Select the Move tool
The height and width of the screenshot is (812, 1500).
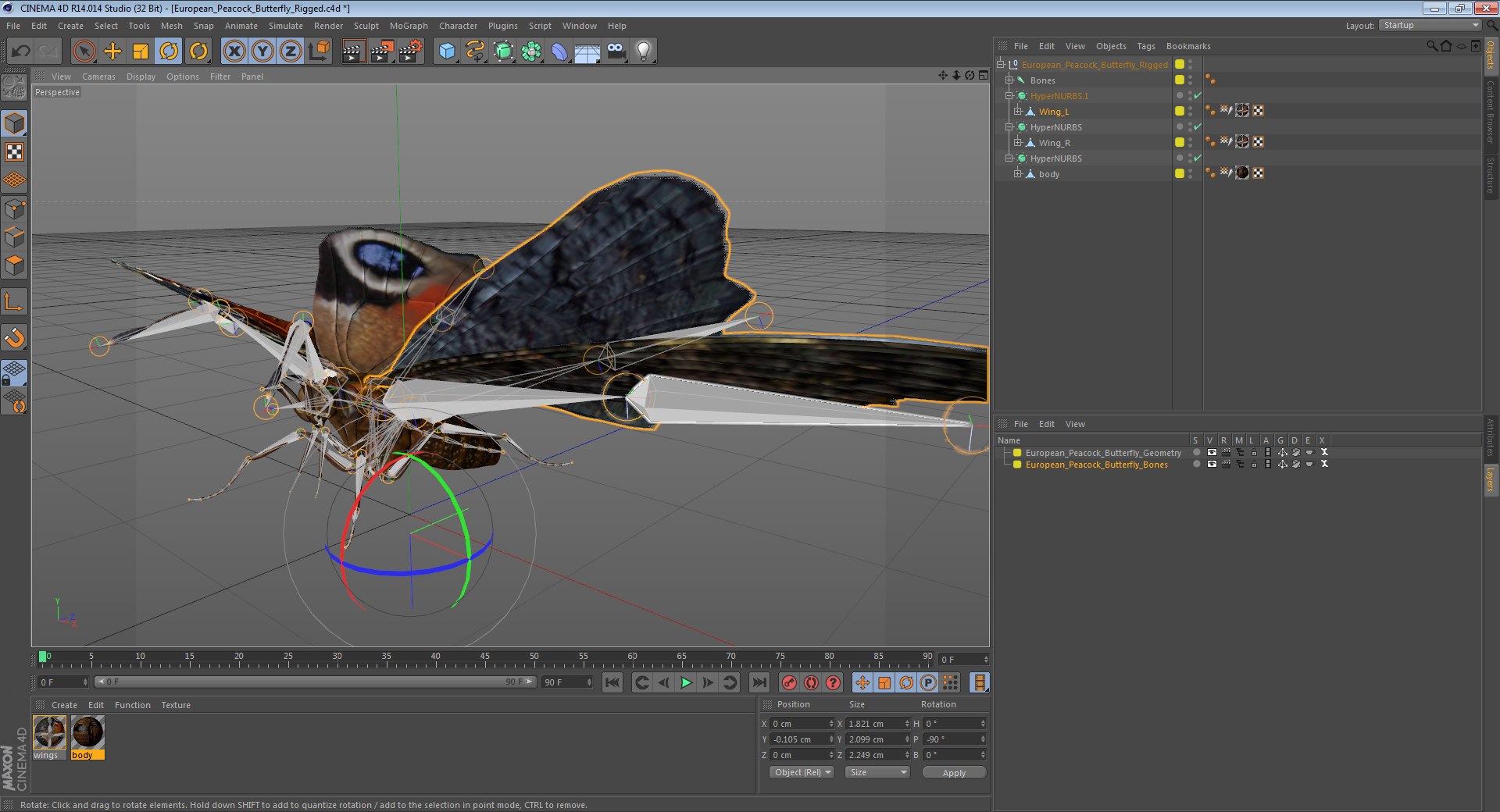tap(112, 52)
